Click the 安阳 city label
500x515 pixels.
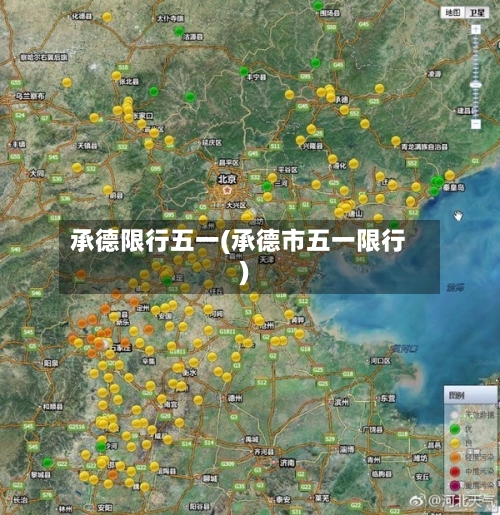(105, 508)
